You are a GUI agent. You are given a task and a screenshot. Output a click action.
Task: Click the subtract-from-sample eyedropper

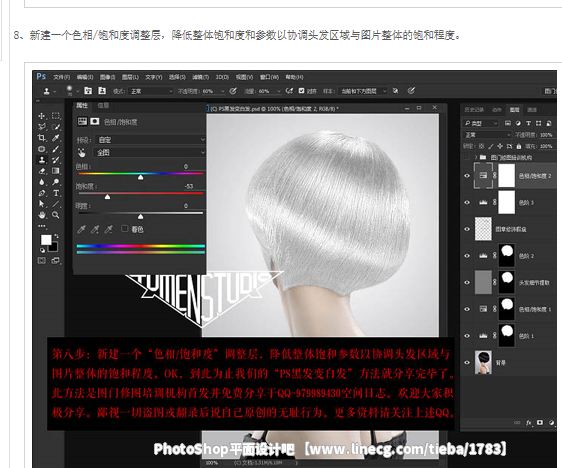[108, 229]
